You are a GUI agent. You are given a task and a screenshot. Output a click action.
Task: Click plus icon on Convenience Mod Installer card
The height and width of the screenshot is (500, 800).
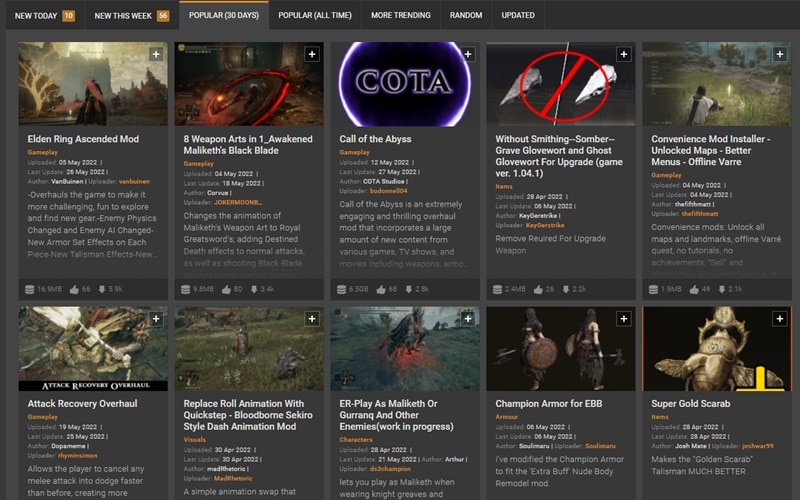click(x=780, y=54)
